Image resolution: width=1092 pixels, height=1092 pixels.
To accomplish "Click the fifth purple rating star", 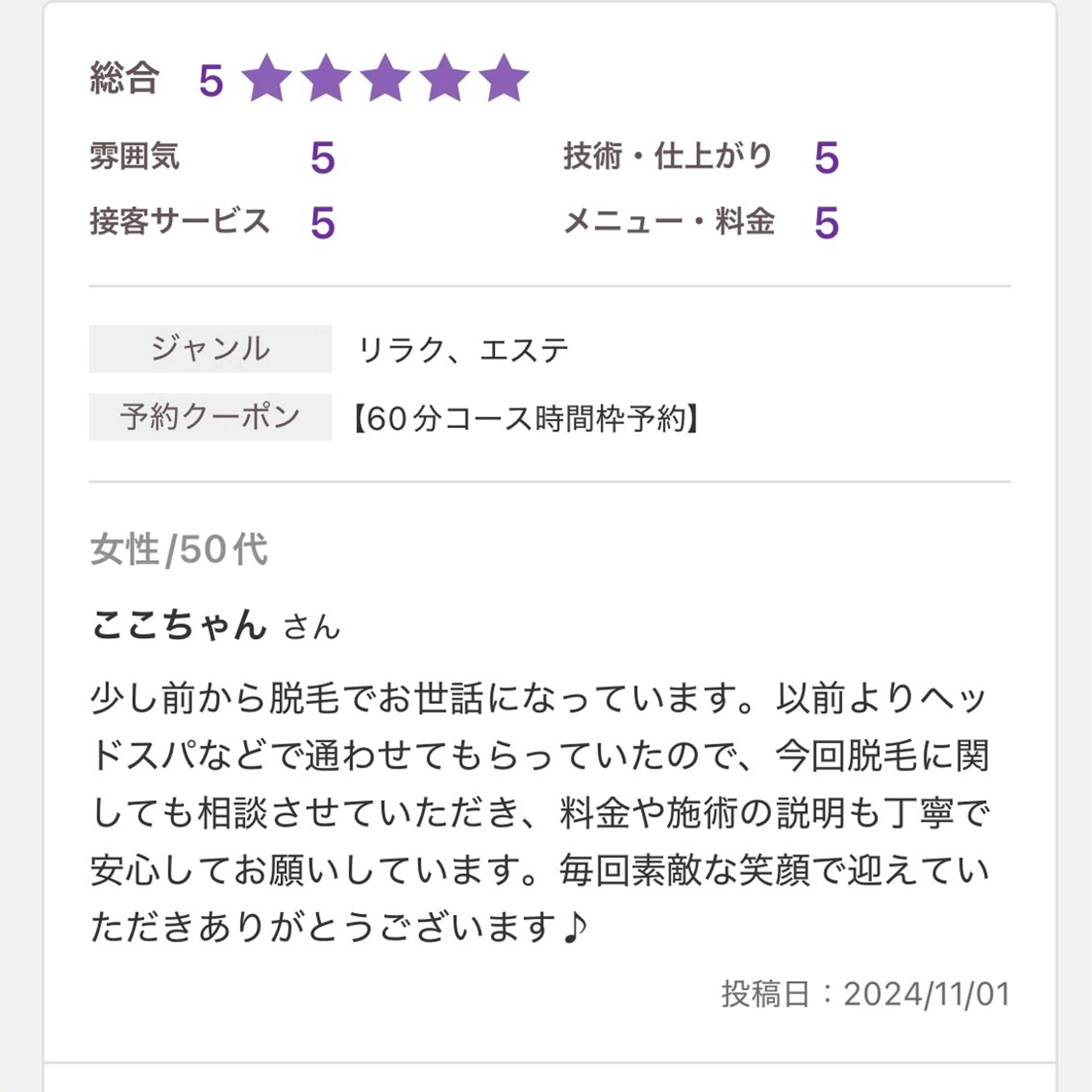I will 504,78.
